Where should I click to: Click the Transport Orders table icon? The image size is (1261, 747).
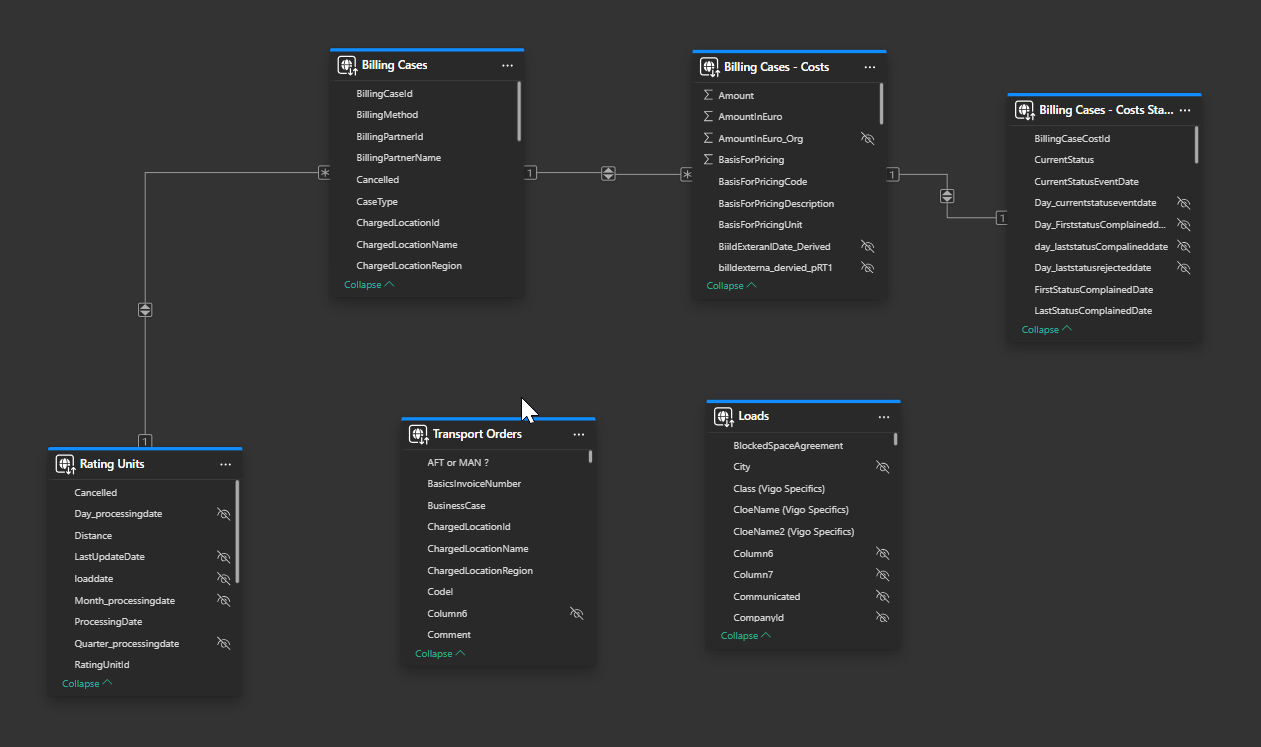[x=417, y=434]
